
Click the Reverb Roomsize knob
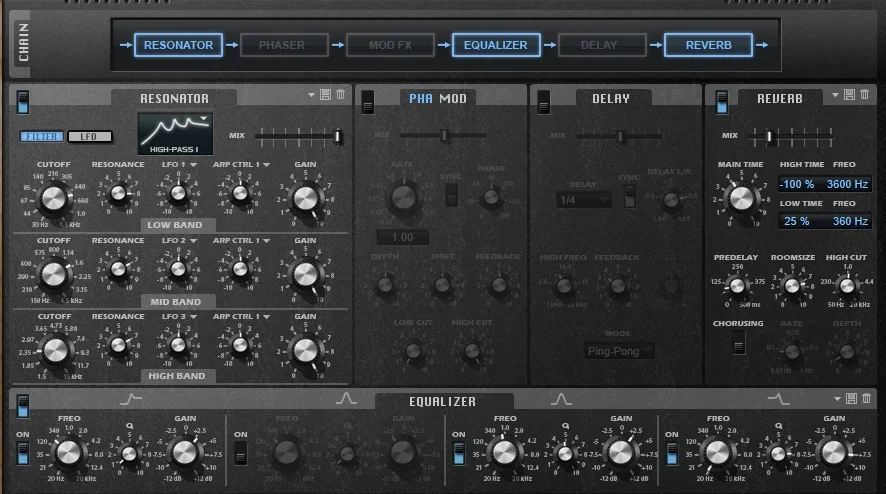792,286
